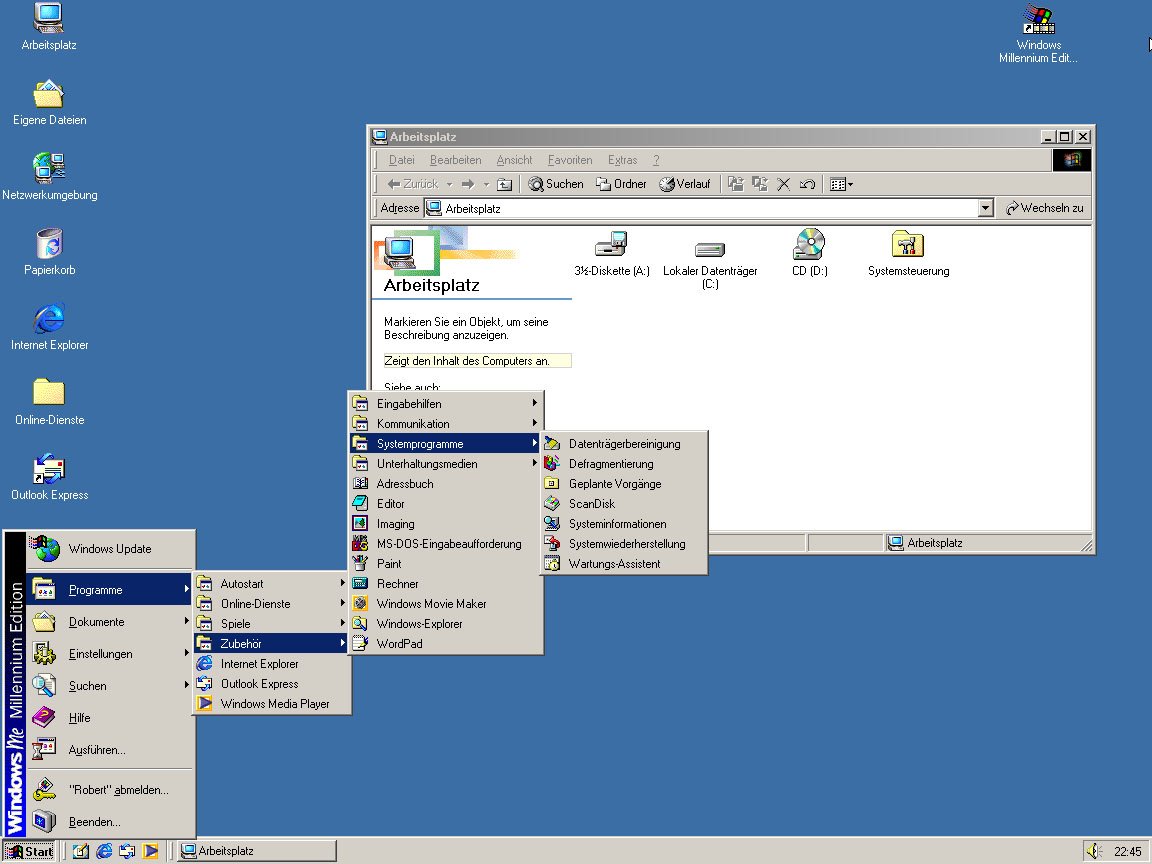Open Wartungs-Assistent
This screenshot has width=1152, height=864.
[624, 564]
